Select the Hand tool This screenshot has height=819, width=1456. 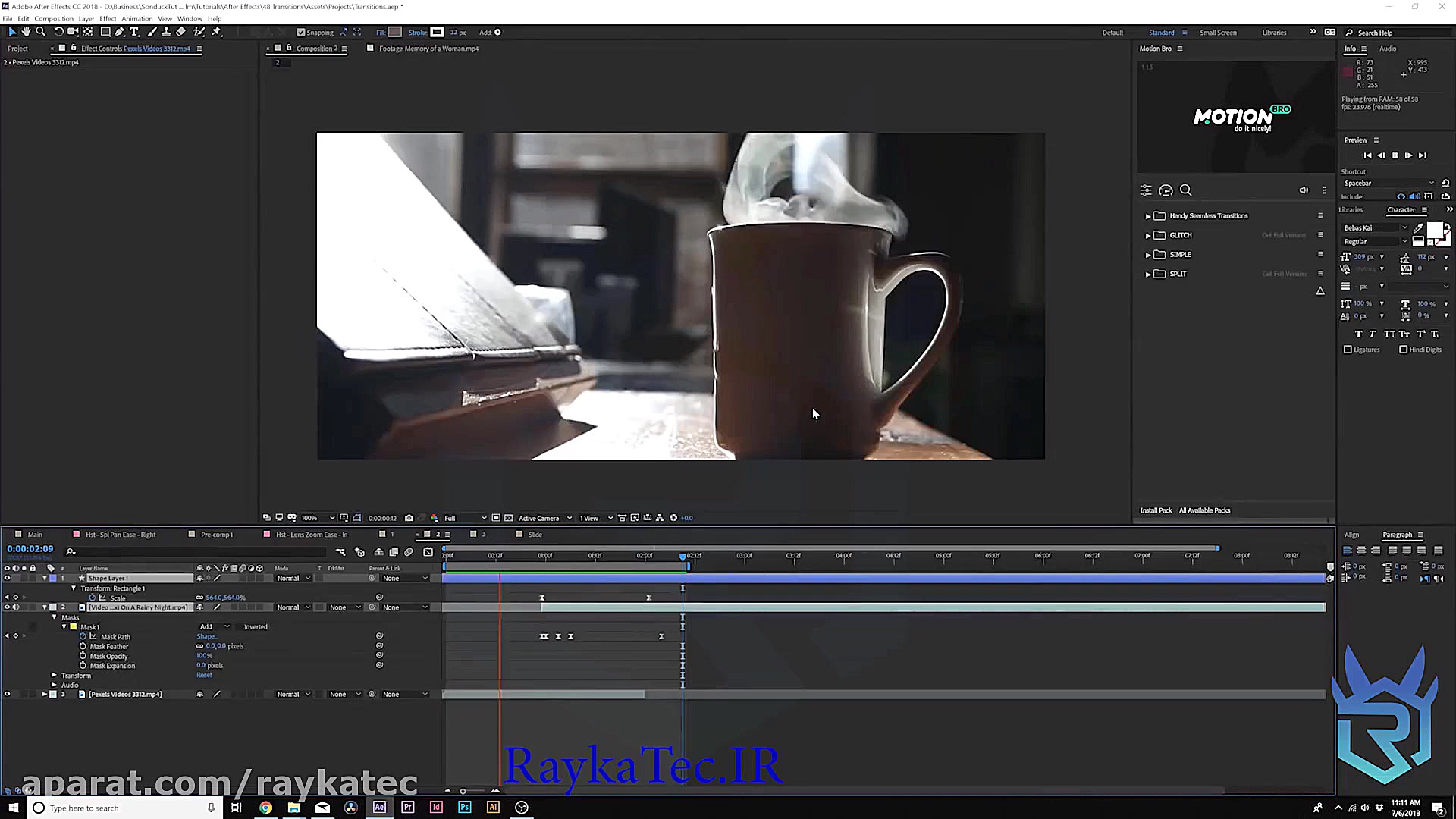click(x=26, y=32)
